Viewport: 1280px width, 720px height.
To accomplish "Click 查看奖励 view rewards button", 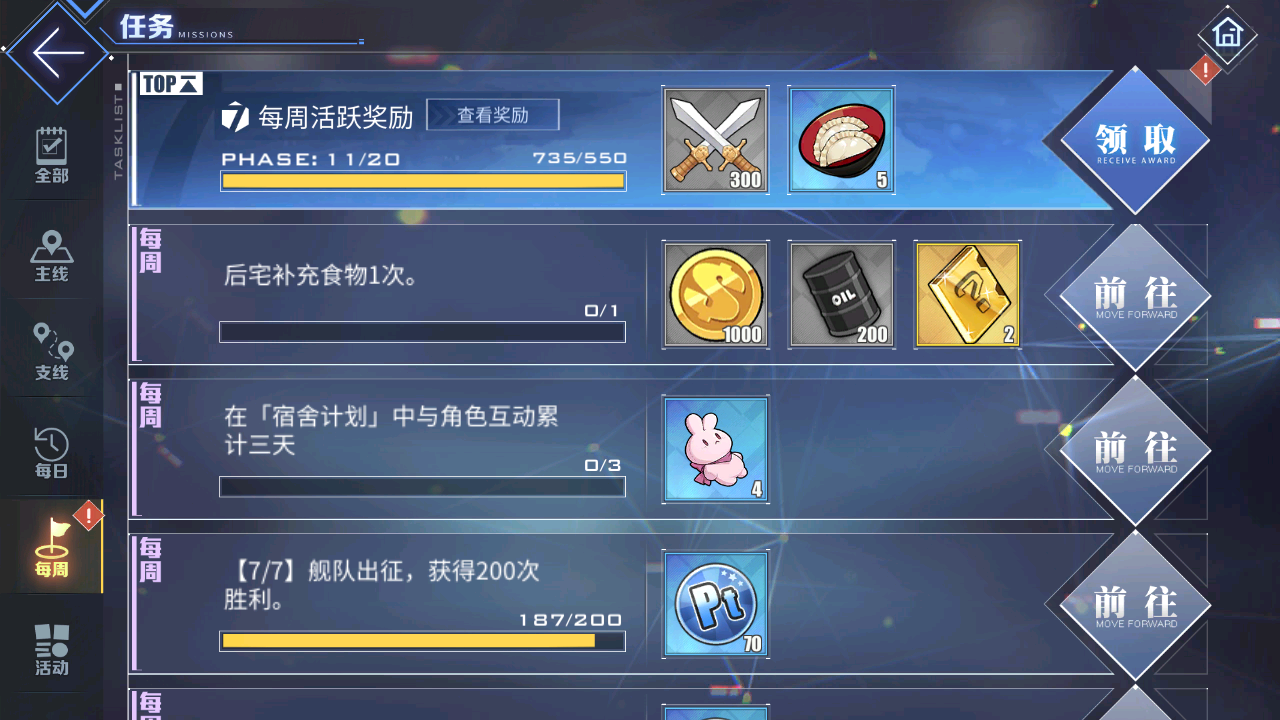I will click(x=493, y=115).
